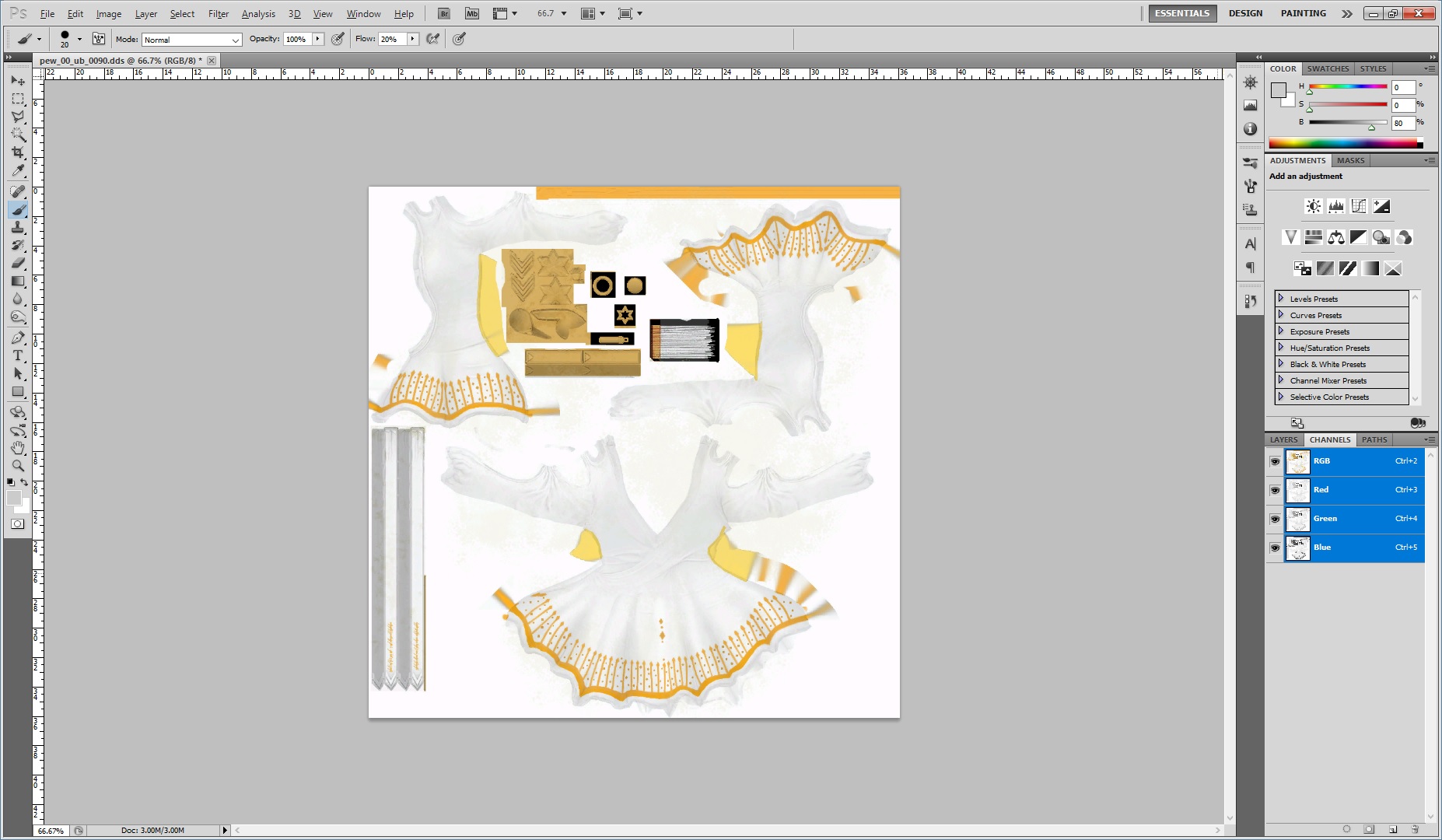1442x840 pixels.
Task: Open the Filter menu
Action: click(218, 14)
